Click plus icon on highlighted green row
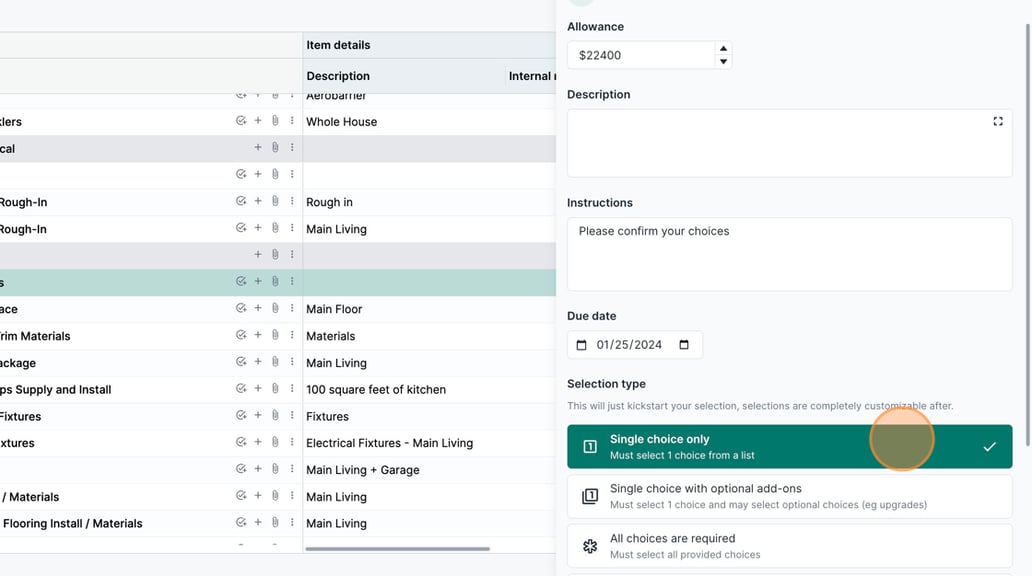Image resolution: width=1032 pixels, height=576 pixels. 258,282
